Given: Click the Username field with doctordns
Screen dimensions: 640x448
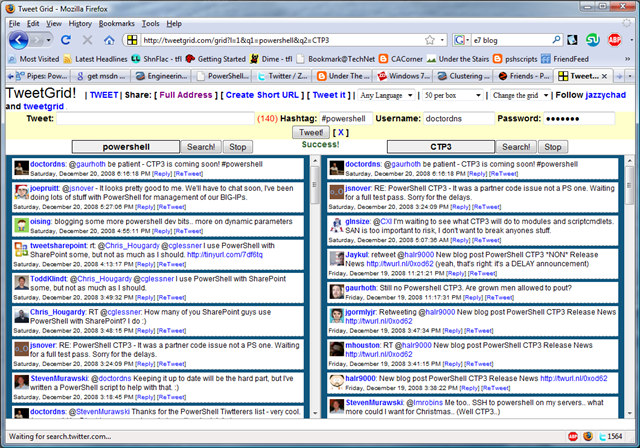Looking at the screenshot, I should point(459,119).
